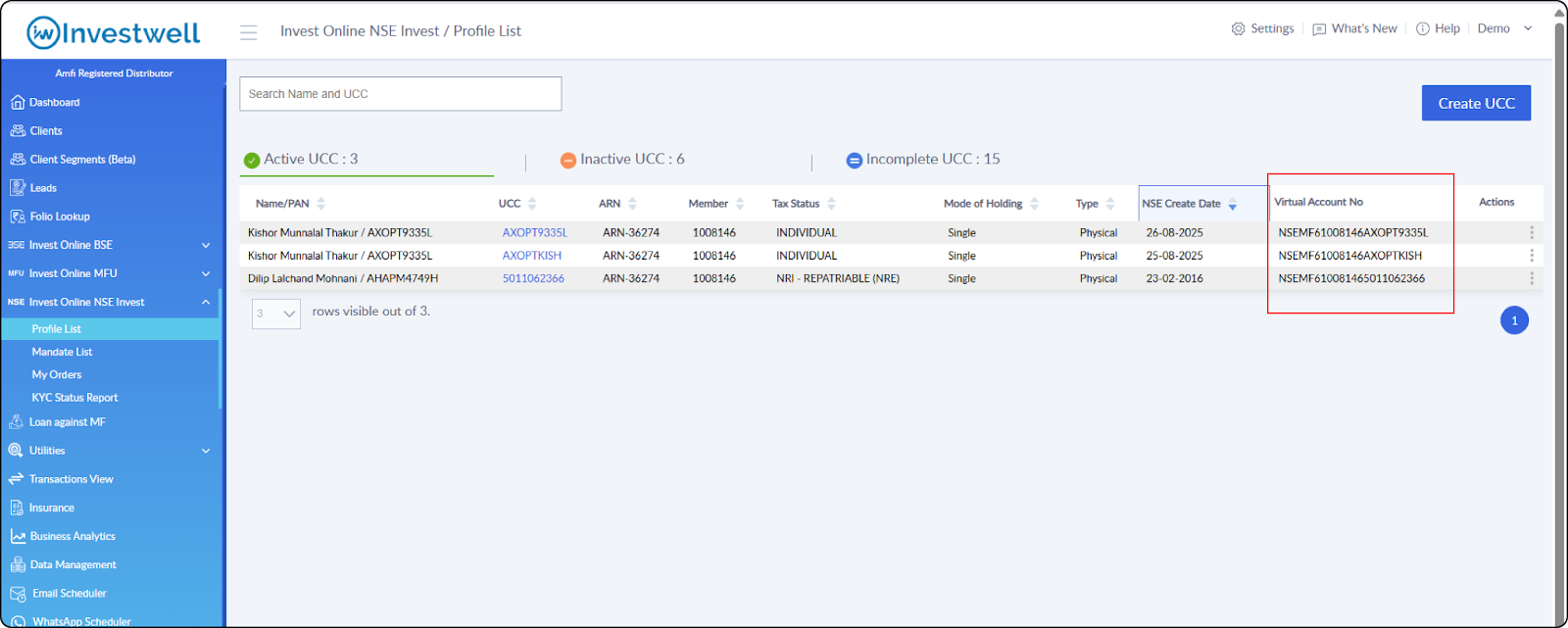This screenshot has width=1568, height=628.
Task: Click virtual account NSEMF61008146AXOPTKISH
Action: [1349, 256]
